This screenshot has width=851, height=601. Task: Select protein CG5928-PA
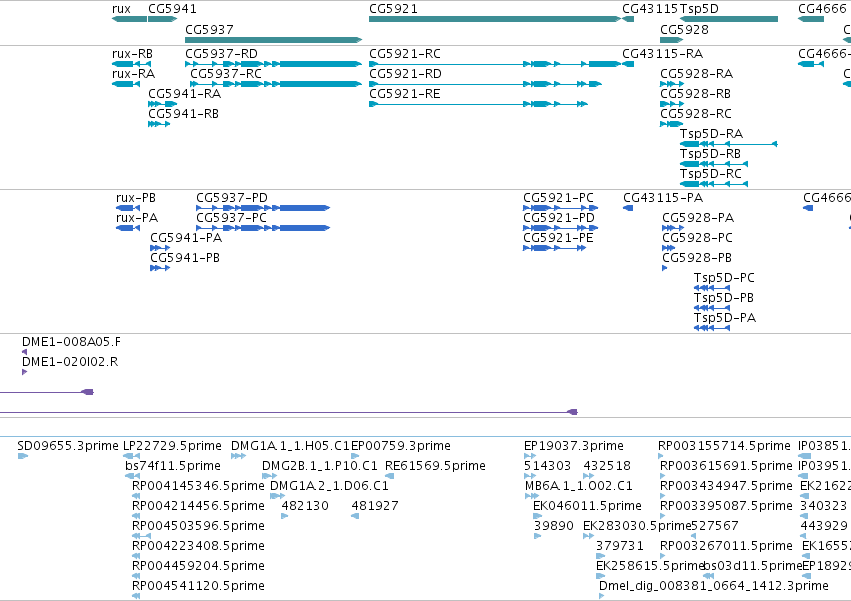click(673, 228)
